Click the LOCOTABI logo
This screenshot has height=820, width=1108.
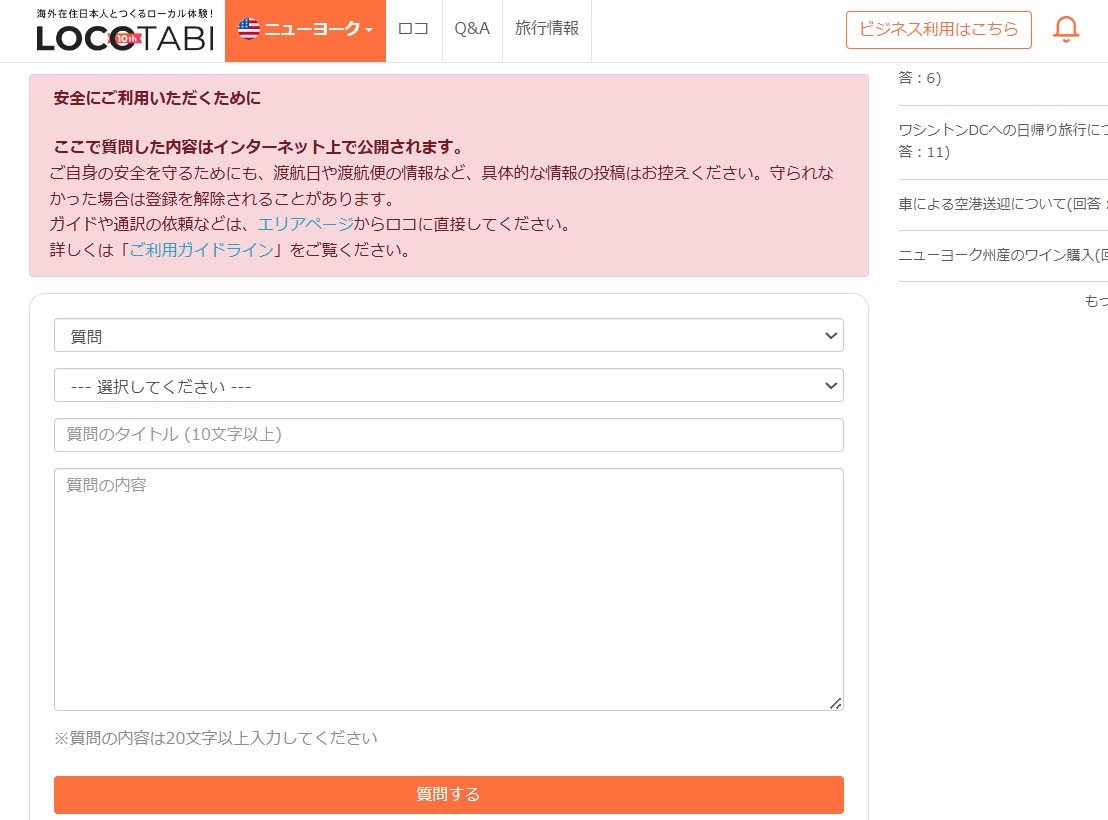(x=125, y=31)
